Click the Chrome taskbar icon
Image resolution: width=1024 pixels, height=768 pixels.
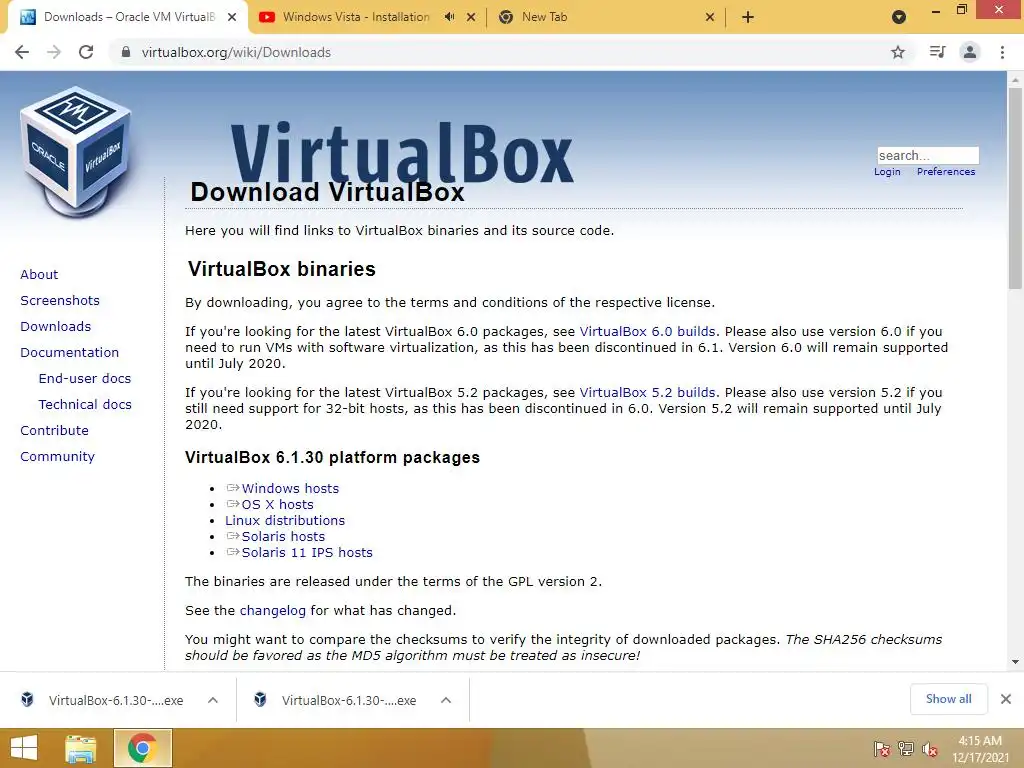tap(142, 748)
